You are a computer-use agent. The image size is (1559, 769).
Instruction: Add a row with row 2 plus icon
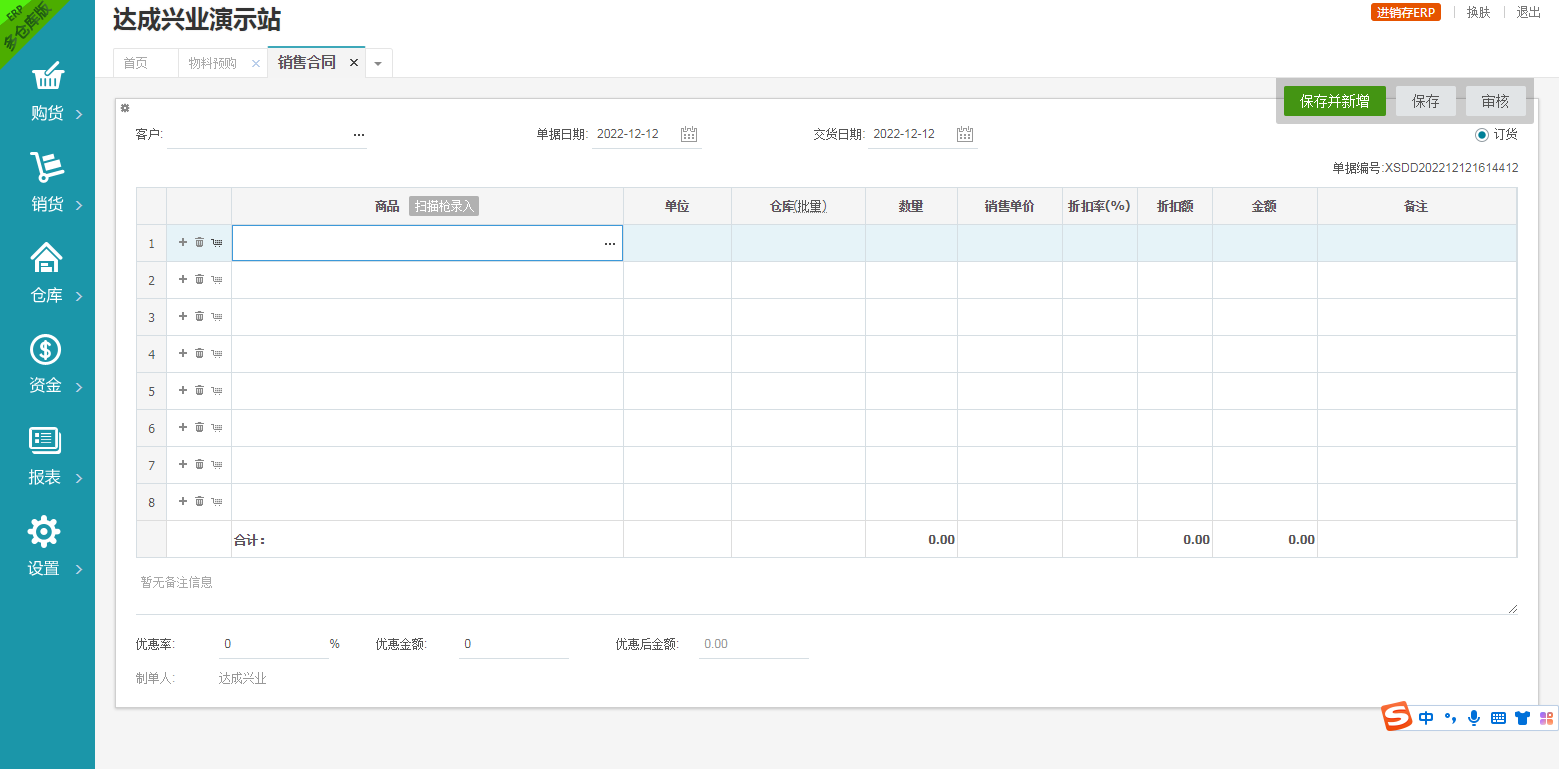pyautogui.click(x=183, y=280)
